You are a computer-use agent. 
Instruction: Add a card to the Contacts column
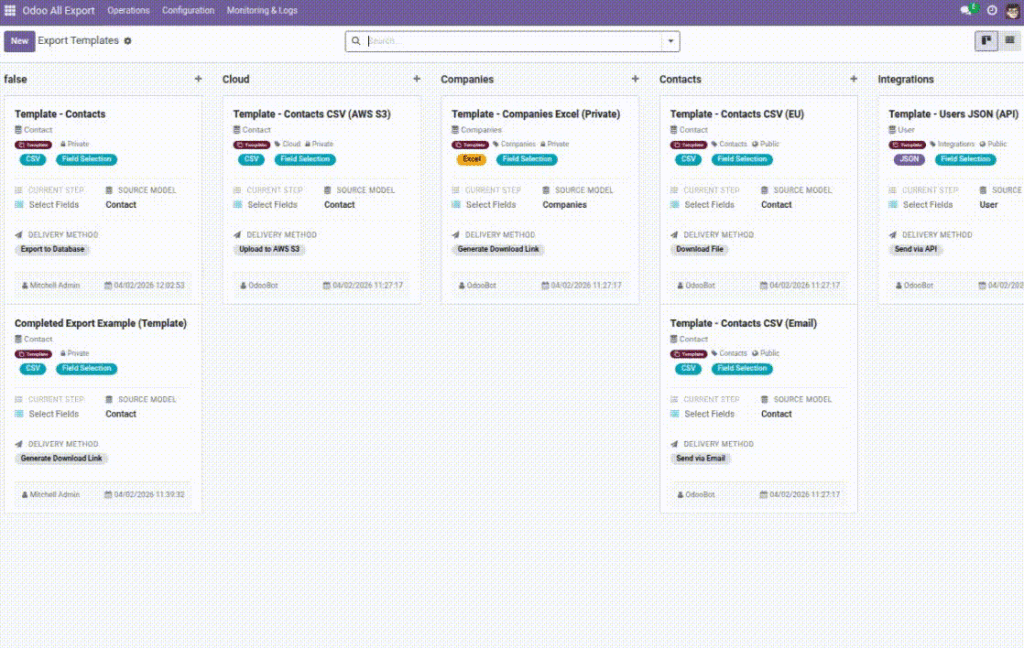[x=854, y=79]
